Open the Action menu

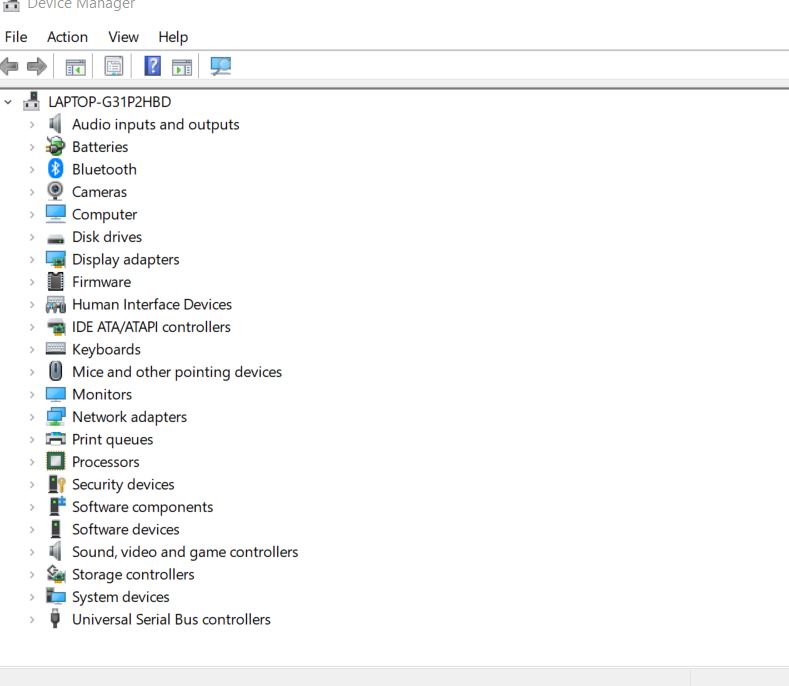[67, 37]
